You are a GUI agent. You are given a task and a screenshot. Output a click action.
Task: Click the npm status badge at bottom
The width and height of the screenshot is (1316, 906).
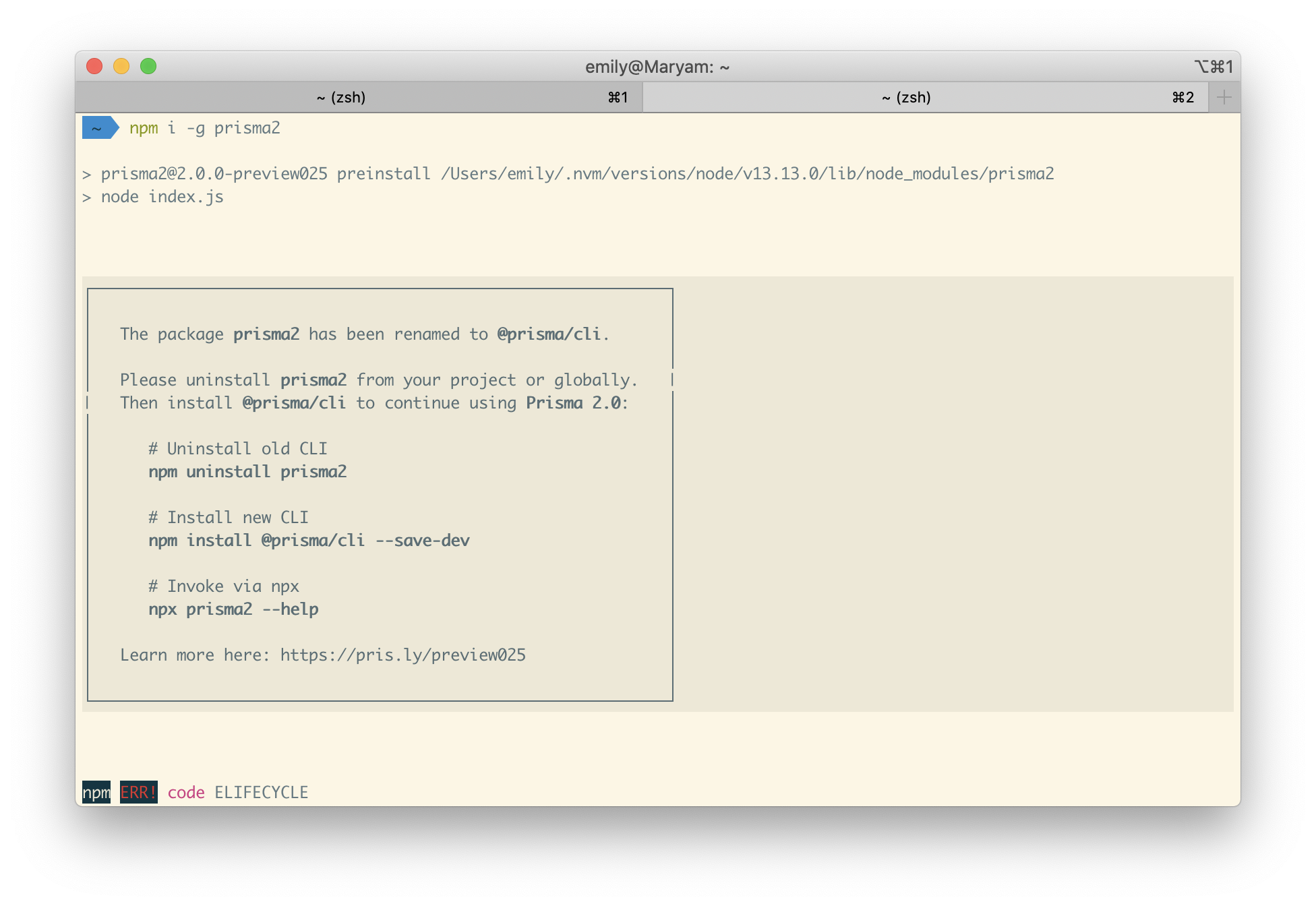[x=96, y=792]
